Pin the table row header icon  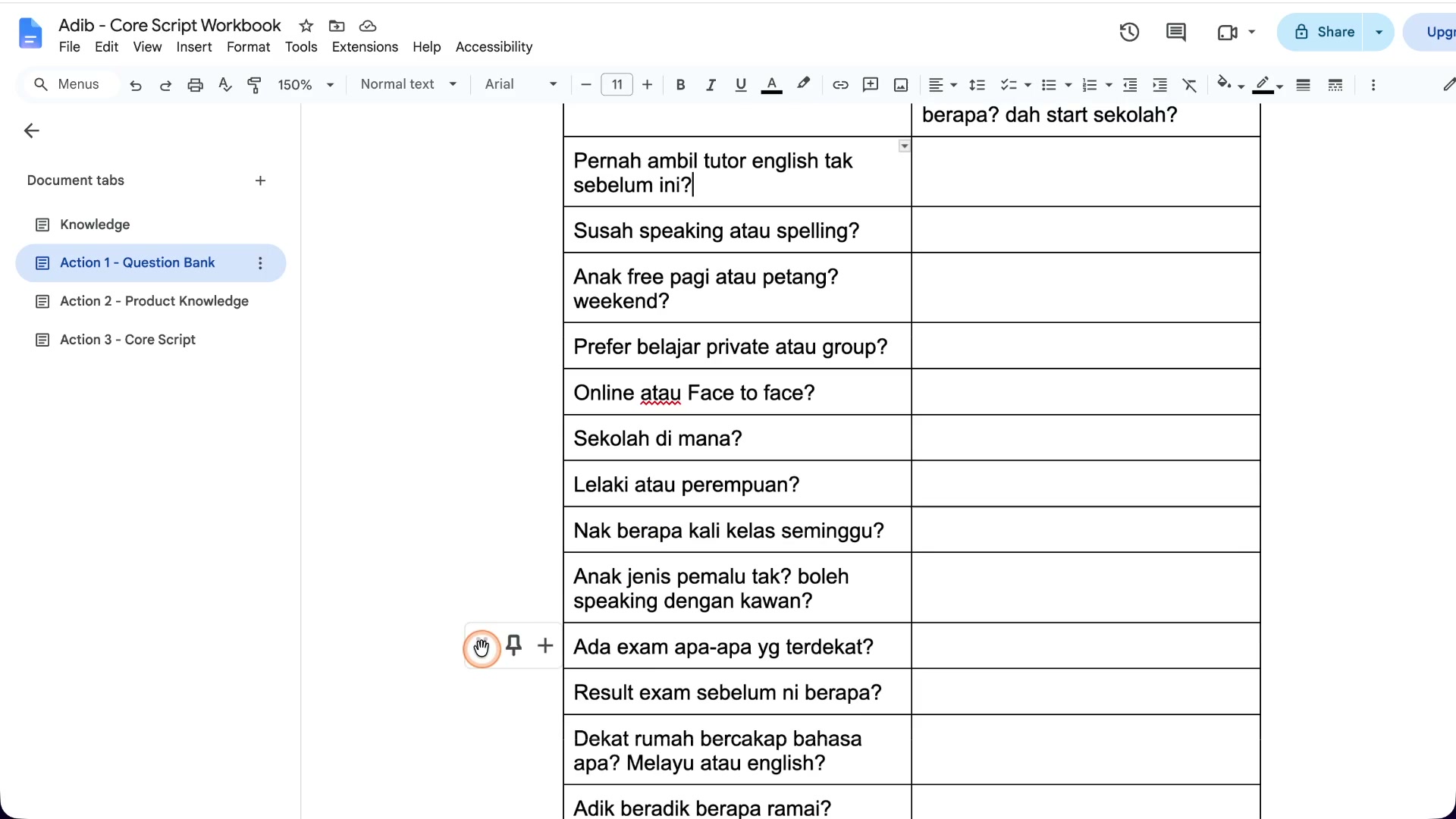click(513, 645)
